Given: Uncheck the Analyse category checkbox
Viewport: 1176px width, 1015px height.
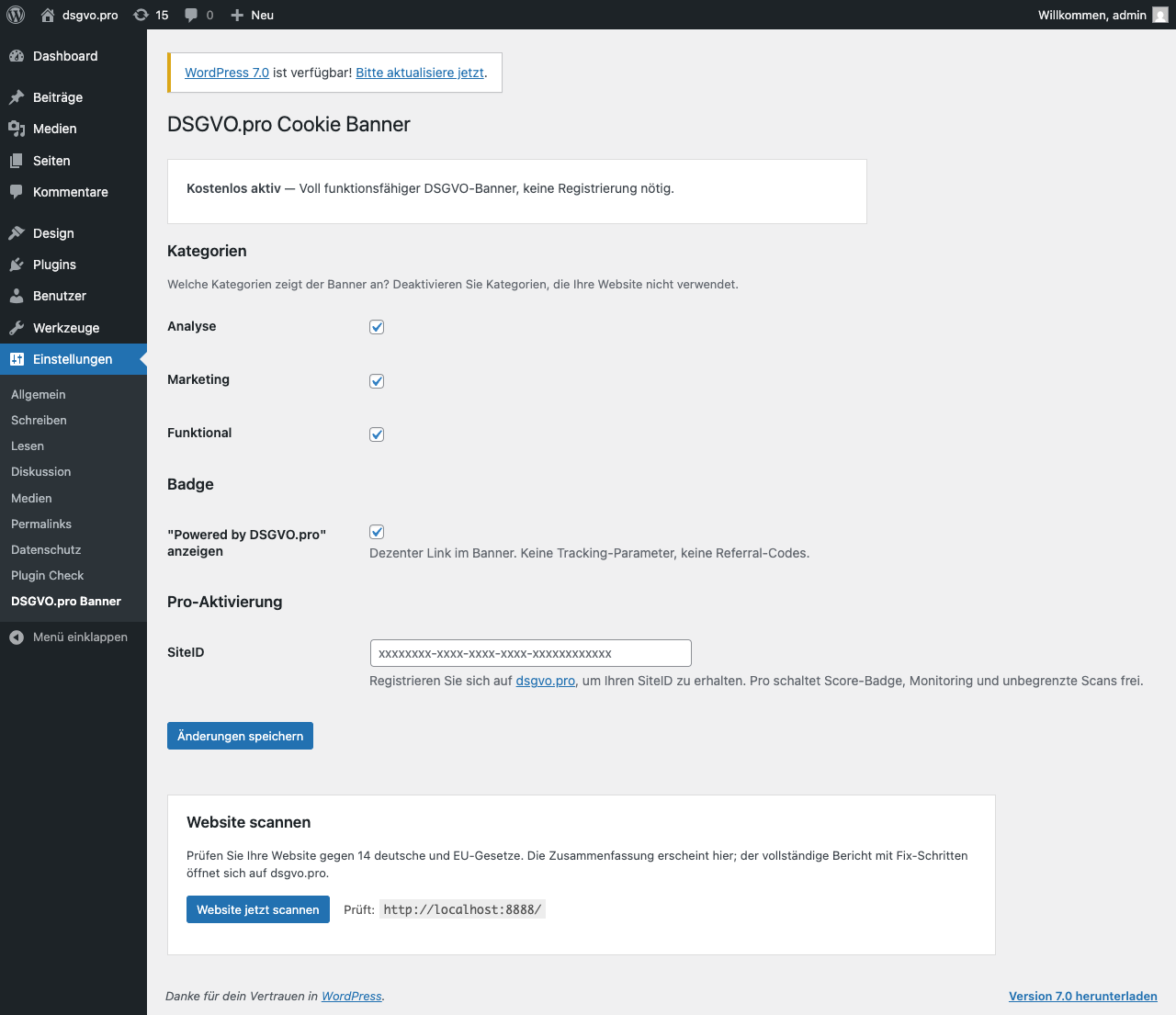Looking at the screenshot, I should [x=377, y=327].
